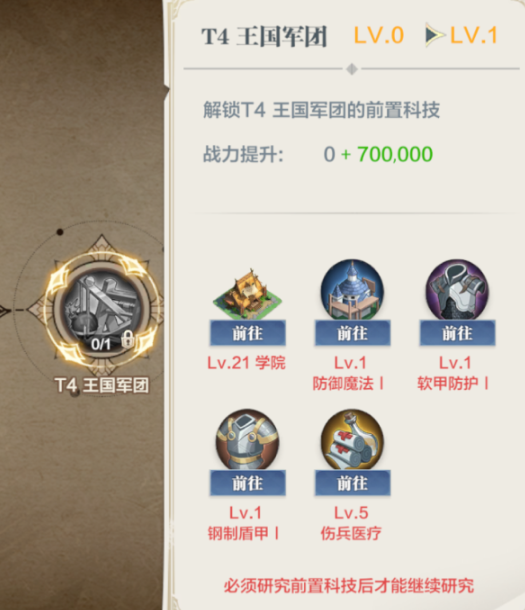Click the padlock icon on the tech node
Viewport: 525px width, 610px height.
(x=127, y=339)
